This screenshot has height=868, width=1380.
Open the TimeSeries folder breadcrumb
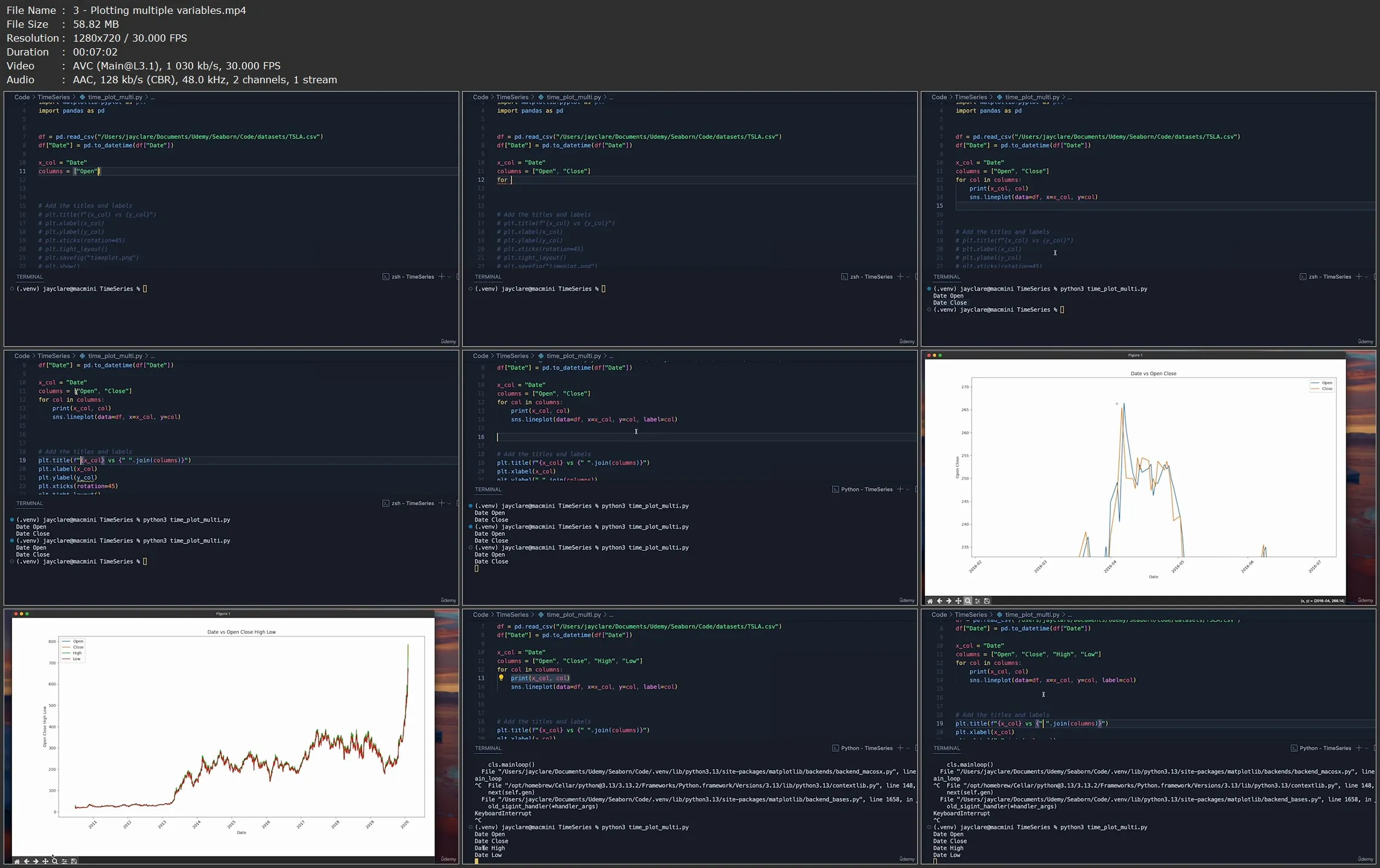click(x=55, y=97)
